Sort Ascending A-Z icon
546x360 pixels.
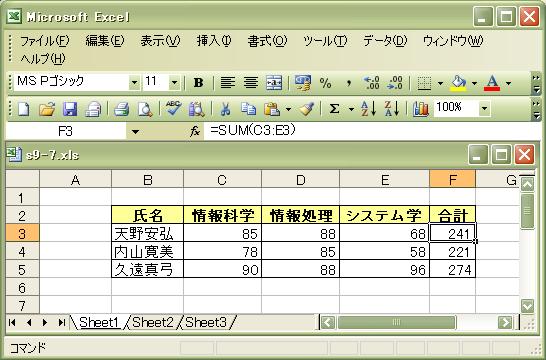pos(369,109)
